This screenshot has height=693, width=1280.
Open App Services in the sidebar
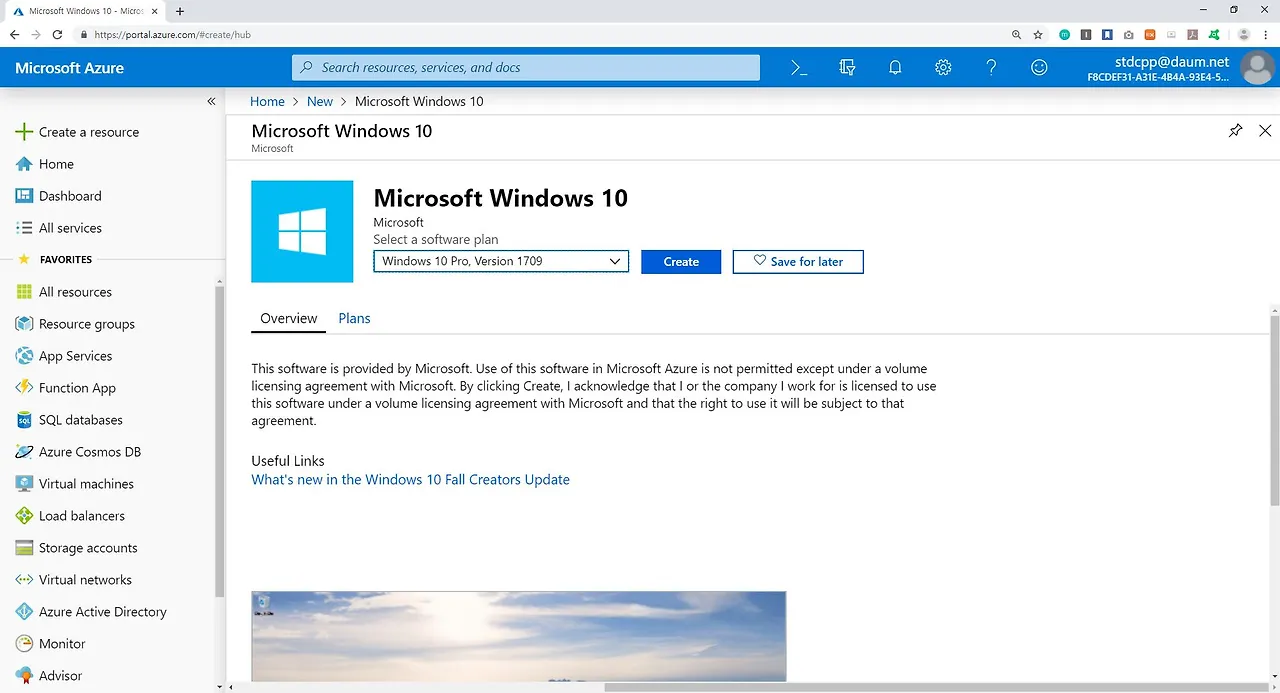point(64,356)
